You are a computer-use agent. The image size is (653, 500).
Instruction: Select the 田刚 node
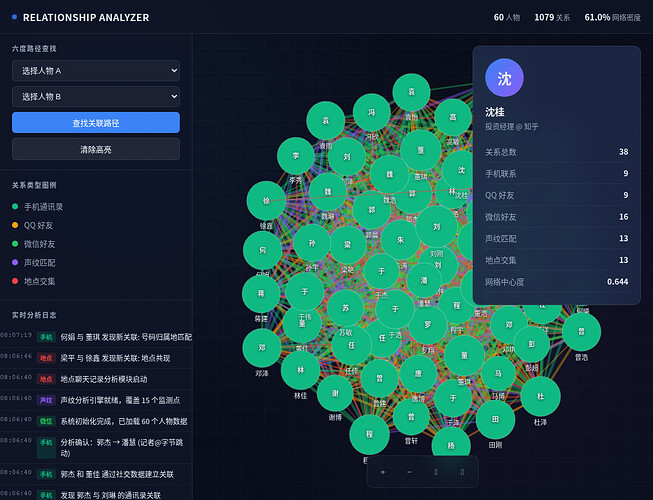(495, 419)
